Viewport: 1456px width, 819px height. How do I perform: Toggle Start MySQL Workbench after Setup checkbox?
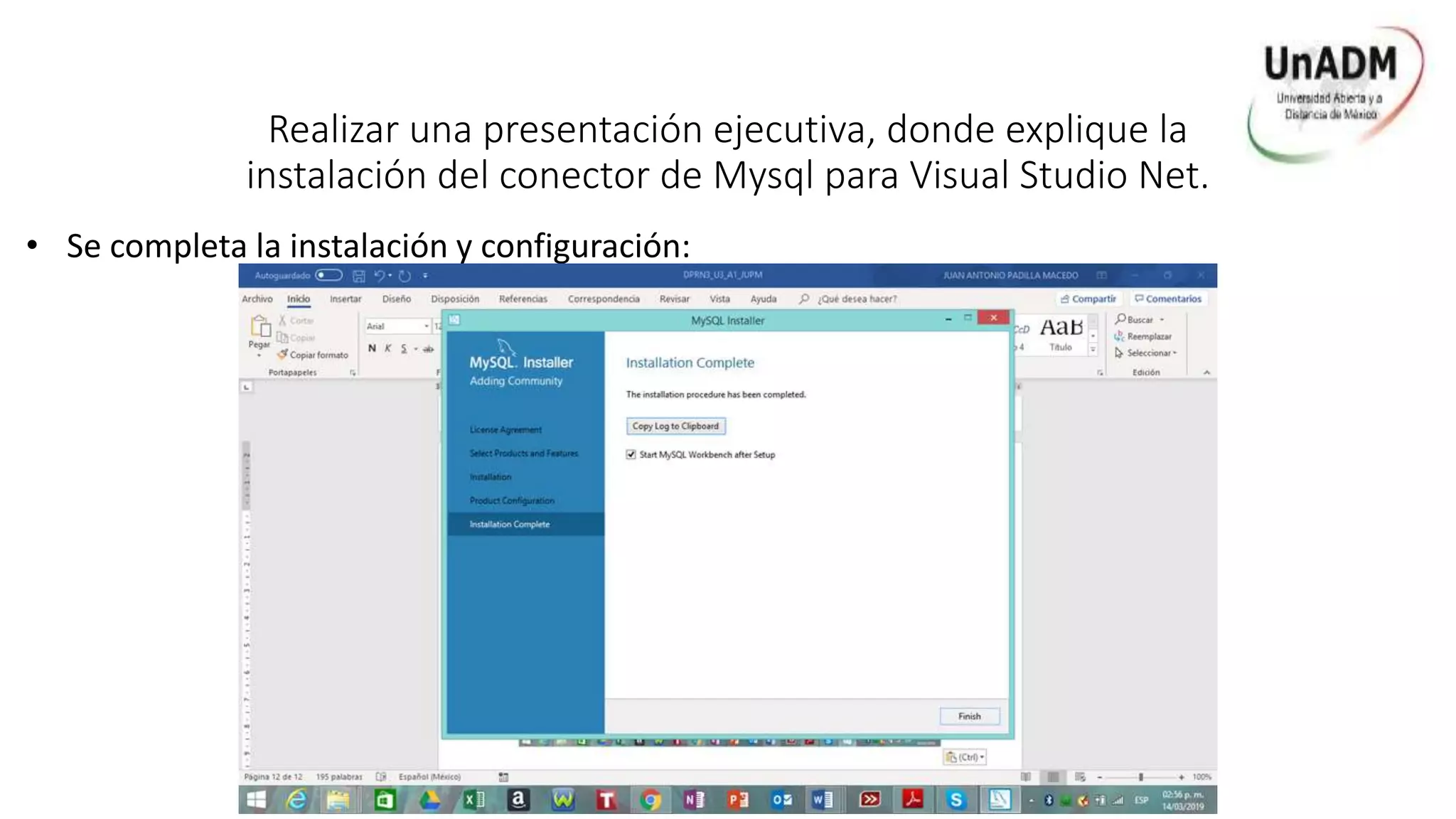(x=631, y=454)
